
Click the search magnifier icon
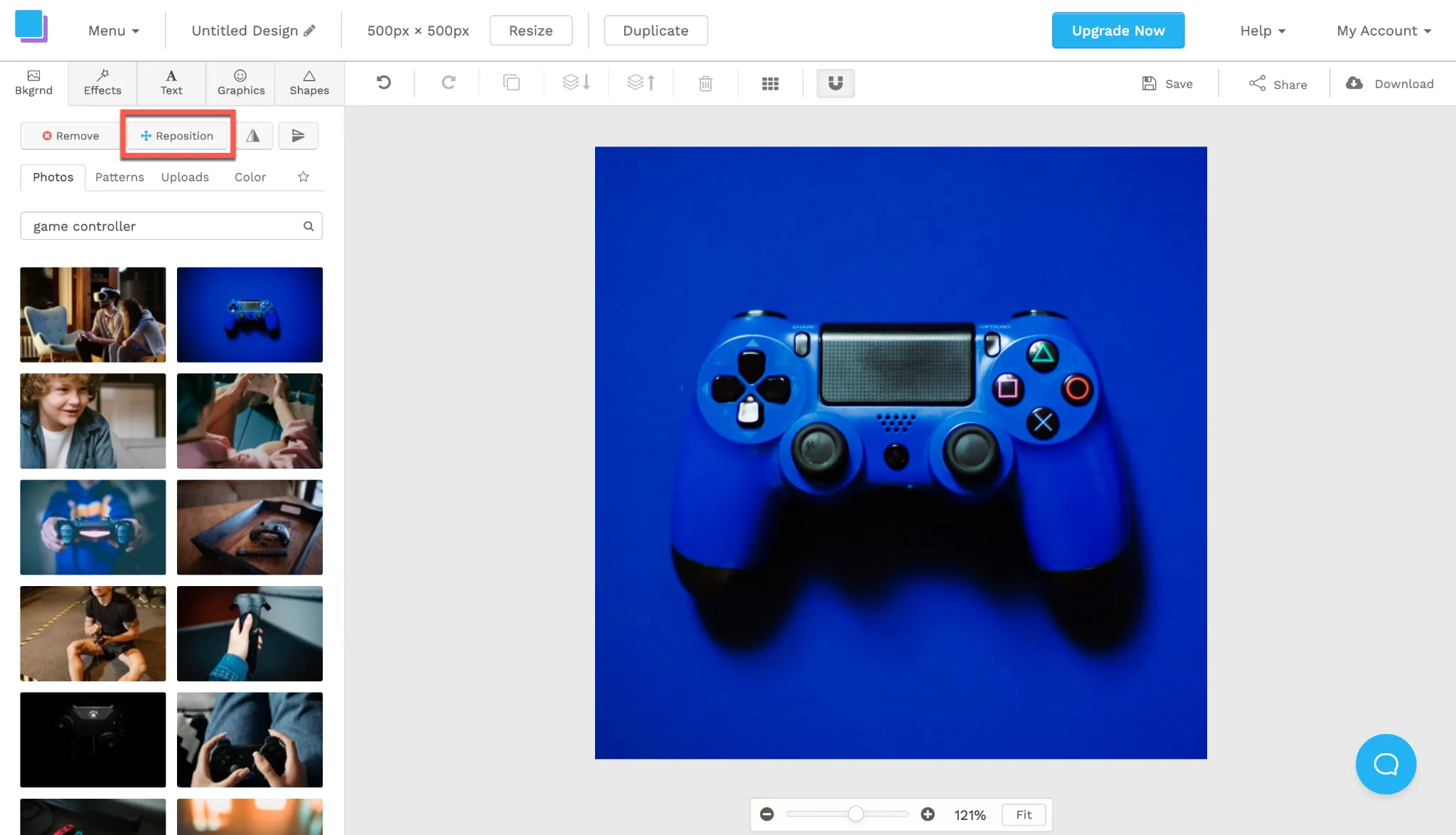click(309, 226)
